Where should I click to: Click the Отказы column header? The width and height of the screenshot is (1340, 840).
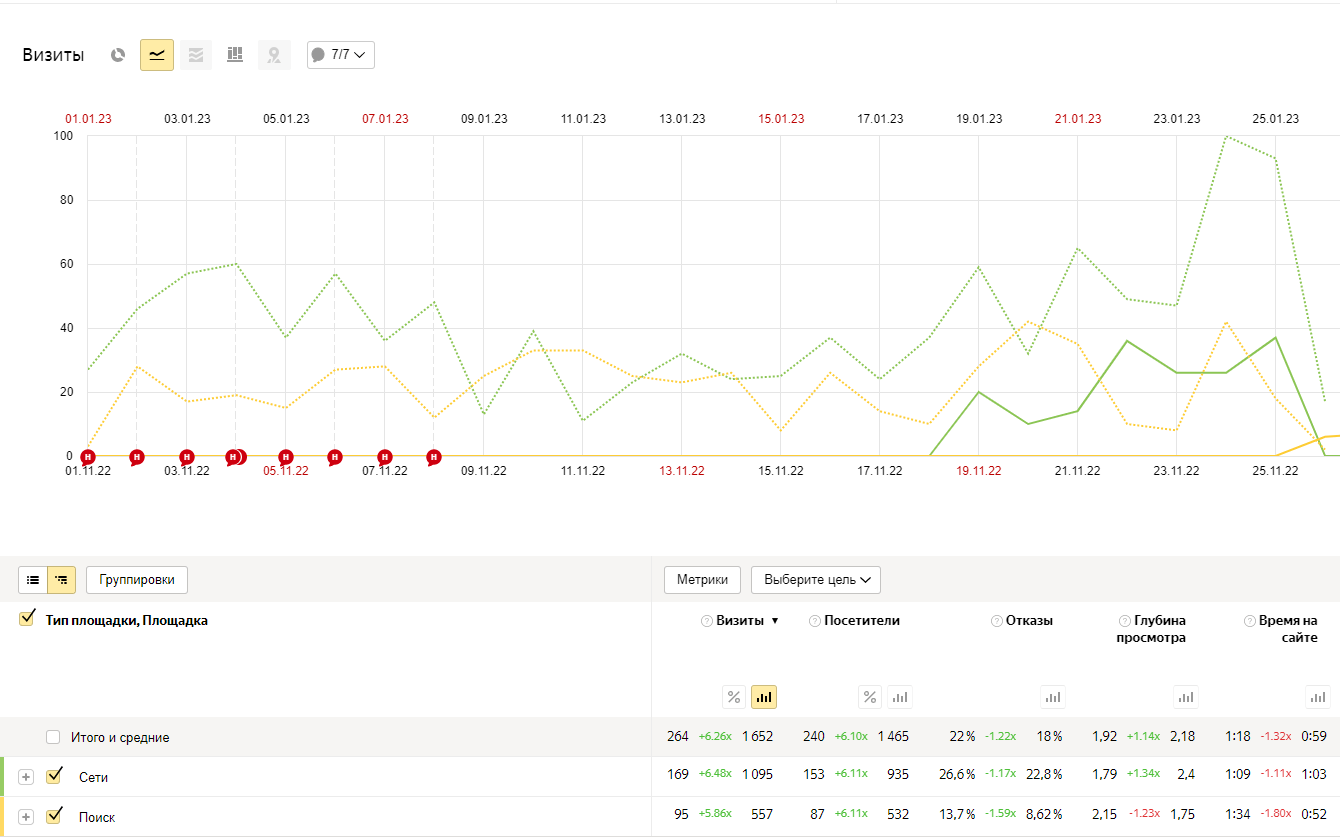coord(1029,621)
